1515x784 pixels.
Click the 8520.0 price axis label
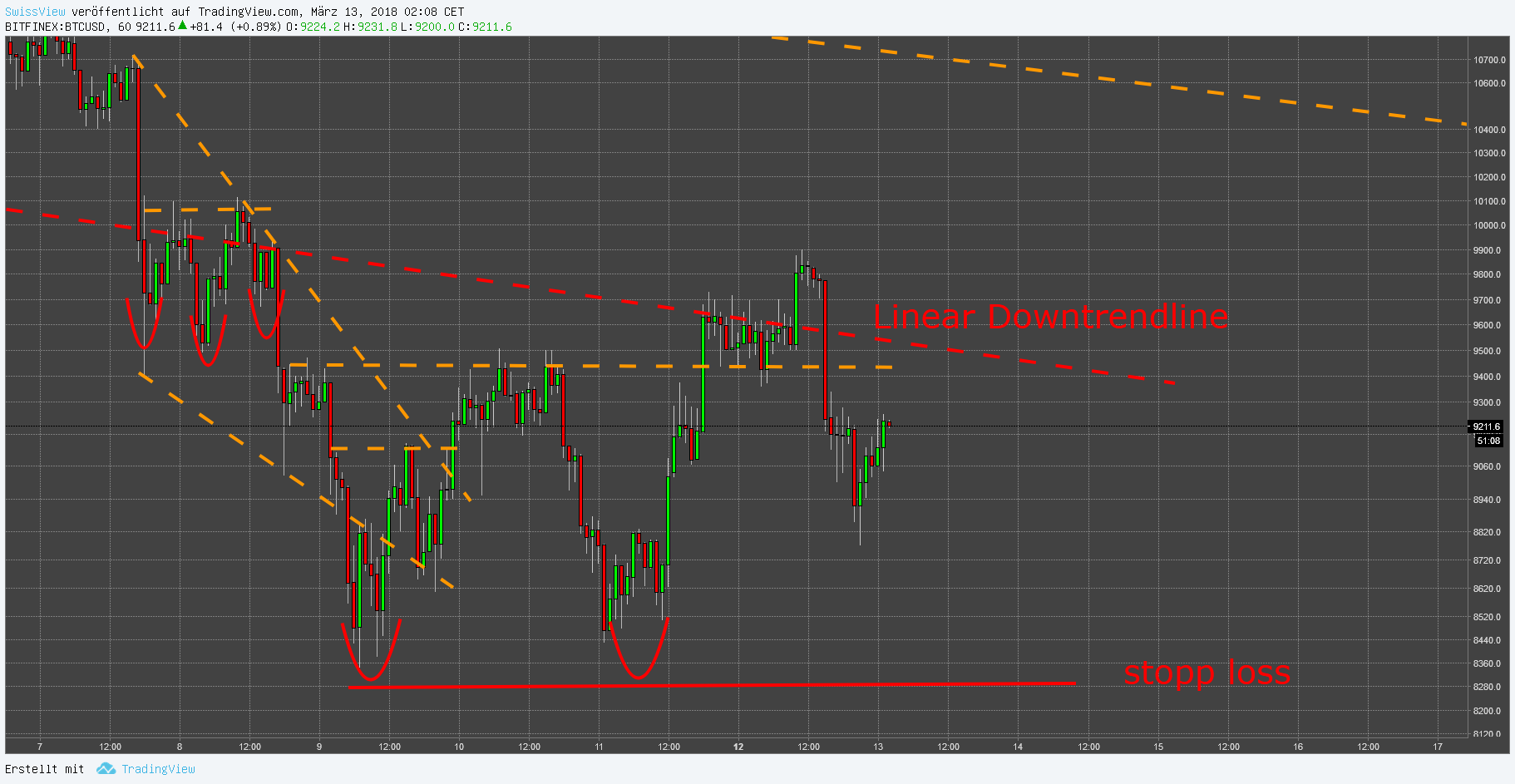[x=1487, y=617]
